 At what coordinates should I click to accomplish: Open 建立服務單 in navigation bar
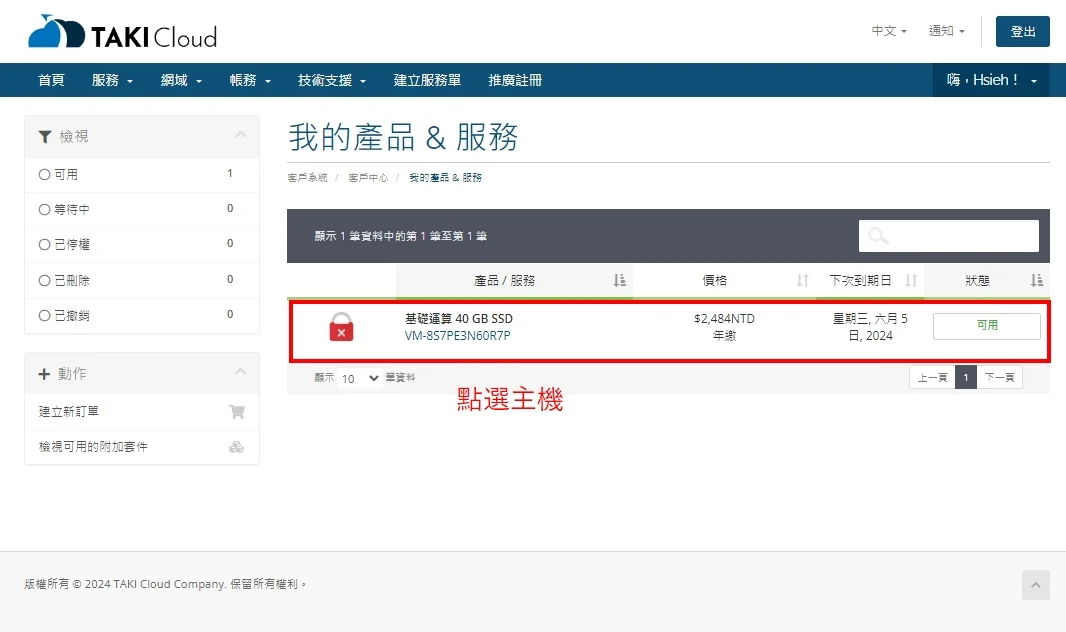(x=427, y=80)
